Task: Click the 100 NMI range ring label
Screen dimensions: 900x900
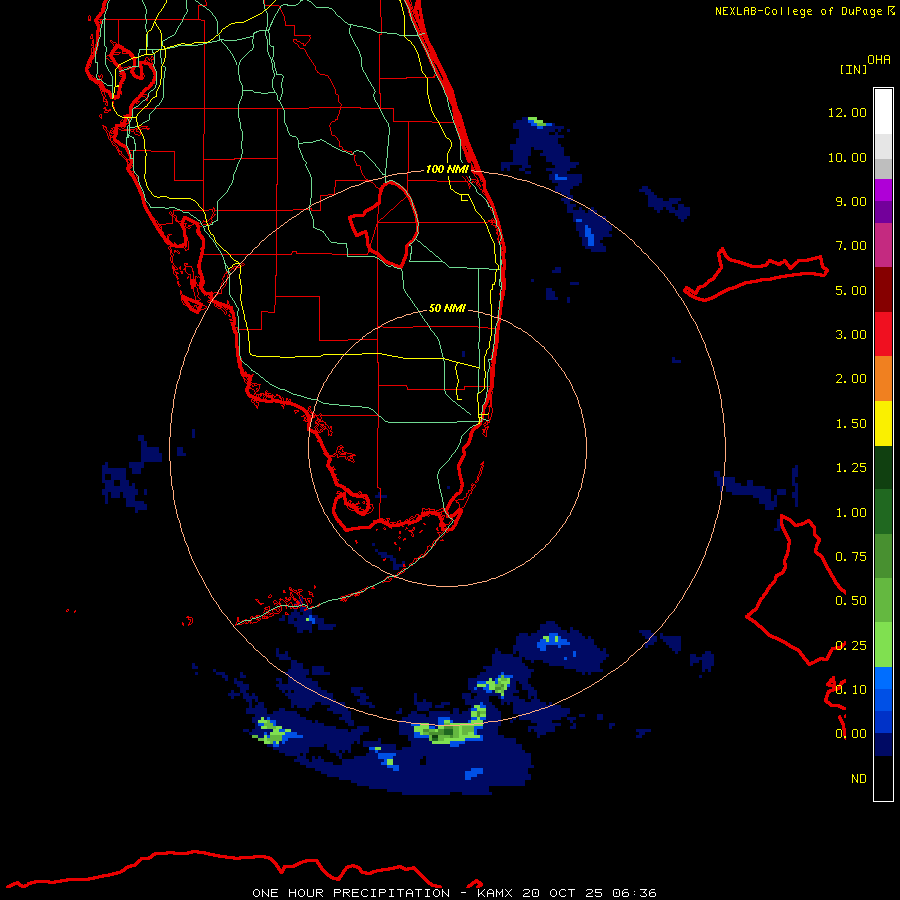Action: click(x=447, y=169)
